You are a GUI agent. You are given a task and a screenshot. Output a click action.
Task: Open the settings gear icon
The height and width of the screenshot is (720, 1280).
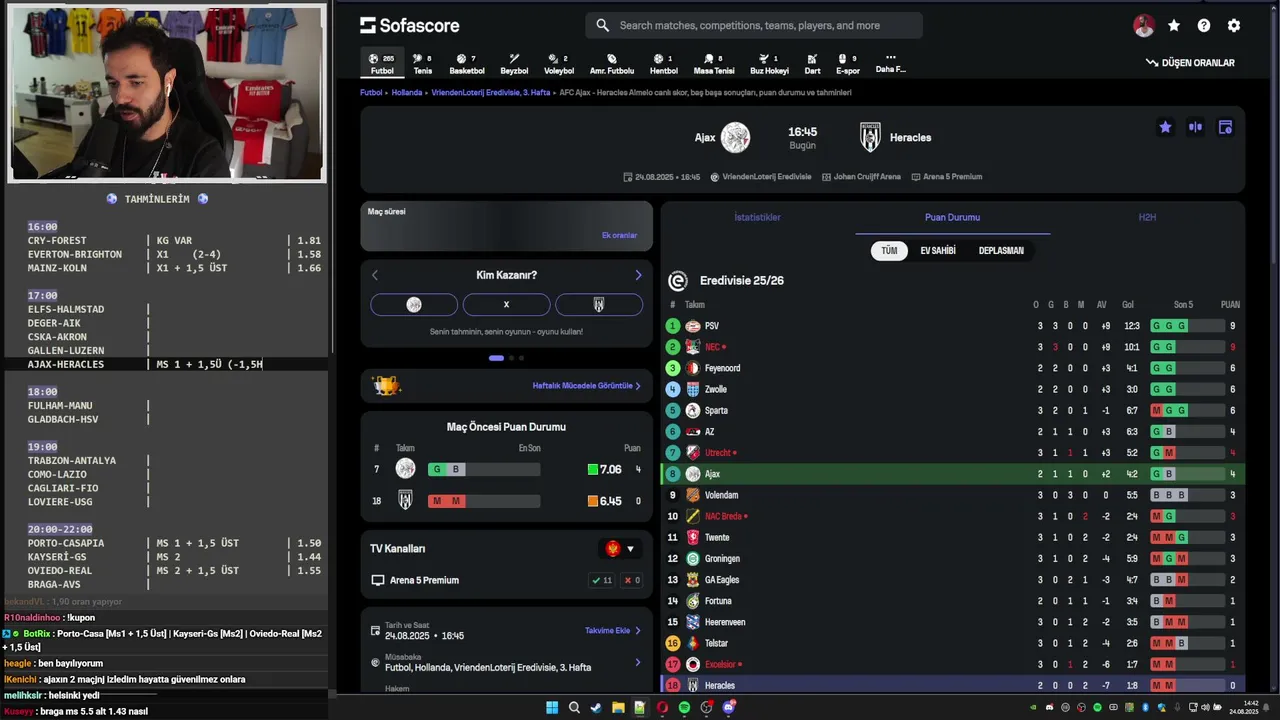(x=1234, y=26)
